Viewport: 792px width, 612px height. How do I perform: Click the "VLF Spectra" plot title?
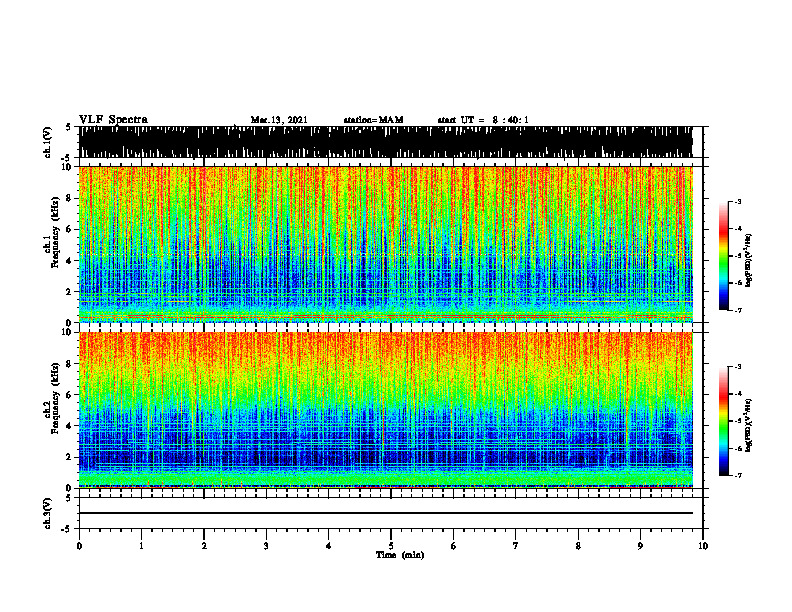113,120
